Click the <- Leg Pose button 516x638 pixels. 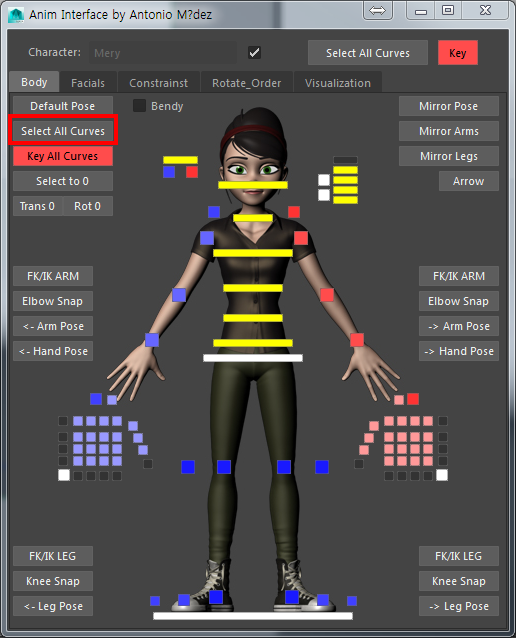(53, 606)
